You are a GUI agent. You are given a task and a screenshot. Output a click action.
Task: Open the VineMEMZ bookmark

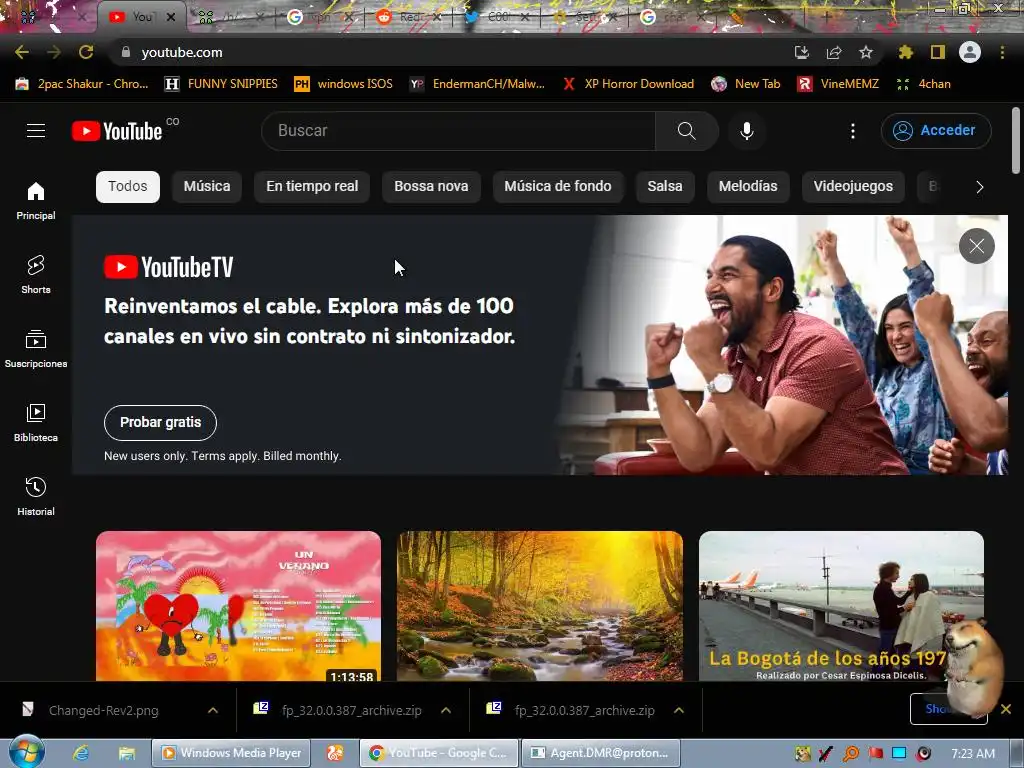tap(839, 84)
